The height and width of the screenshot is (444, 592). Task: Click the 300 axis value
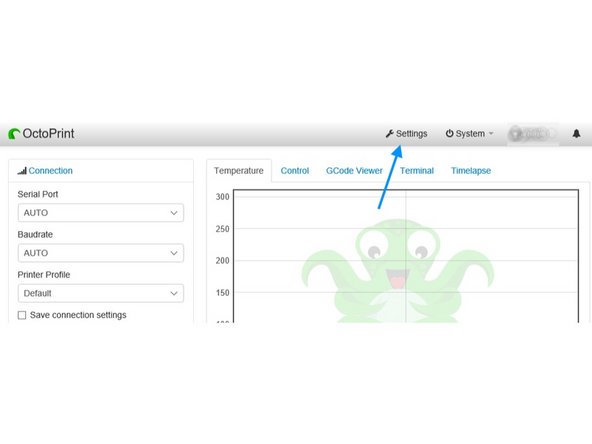point(222,197)
